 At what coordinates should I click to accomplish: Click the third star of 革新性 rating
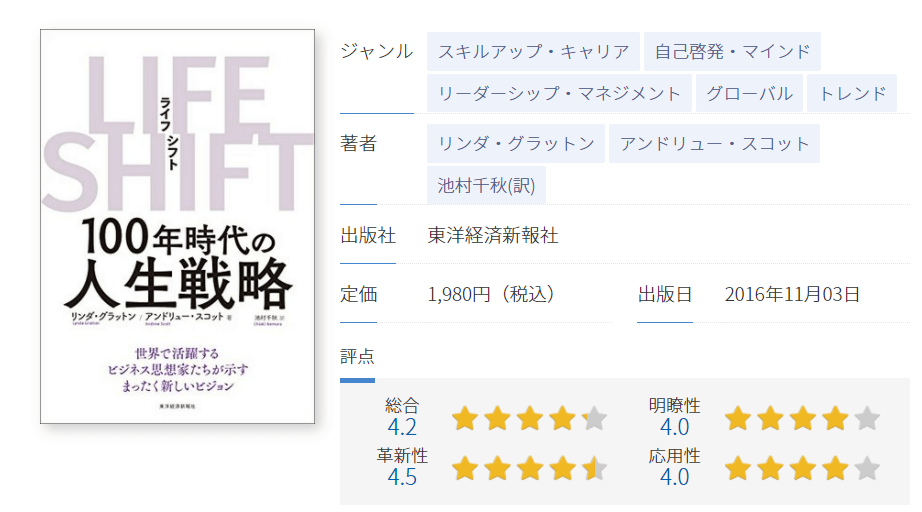pos(530,469)
